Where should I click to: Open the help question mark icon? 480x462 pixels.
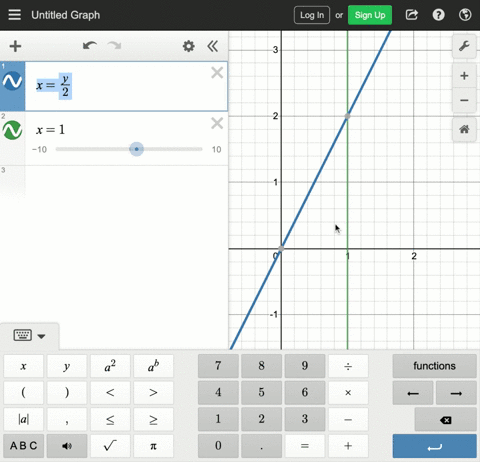(438, 15)
